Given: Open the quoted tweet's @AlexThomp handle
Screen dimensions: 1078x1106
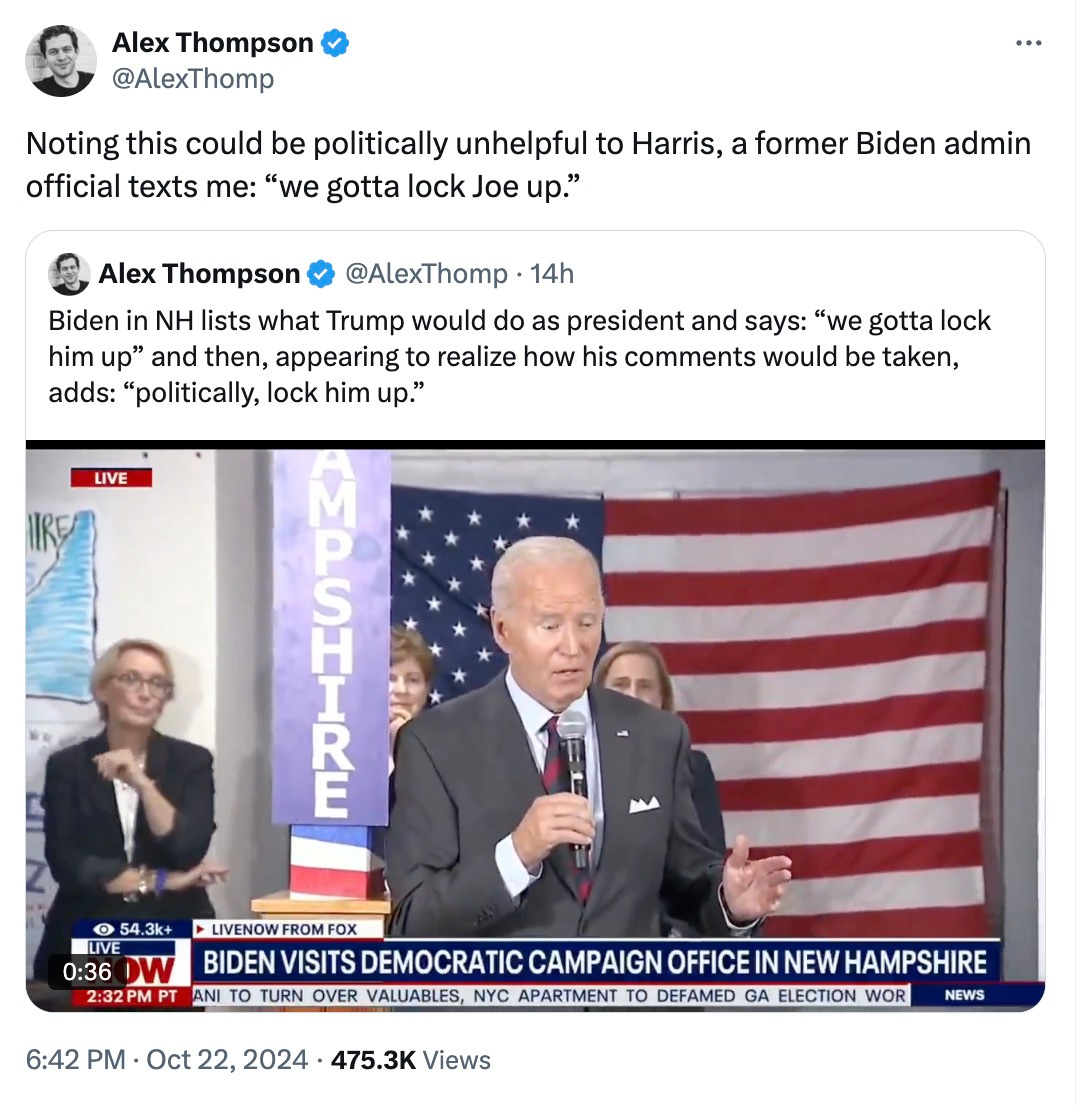Looking at the screenshot, I should pos(426,274).
